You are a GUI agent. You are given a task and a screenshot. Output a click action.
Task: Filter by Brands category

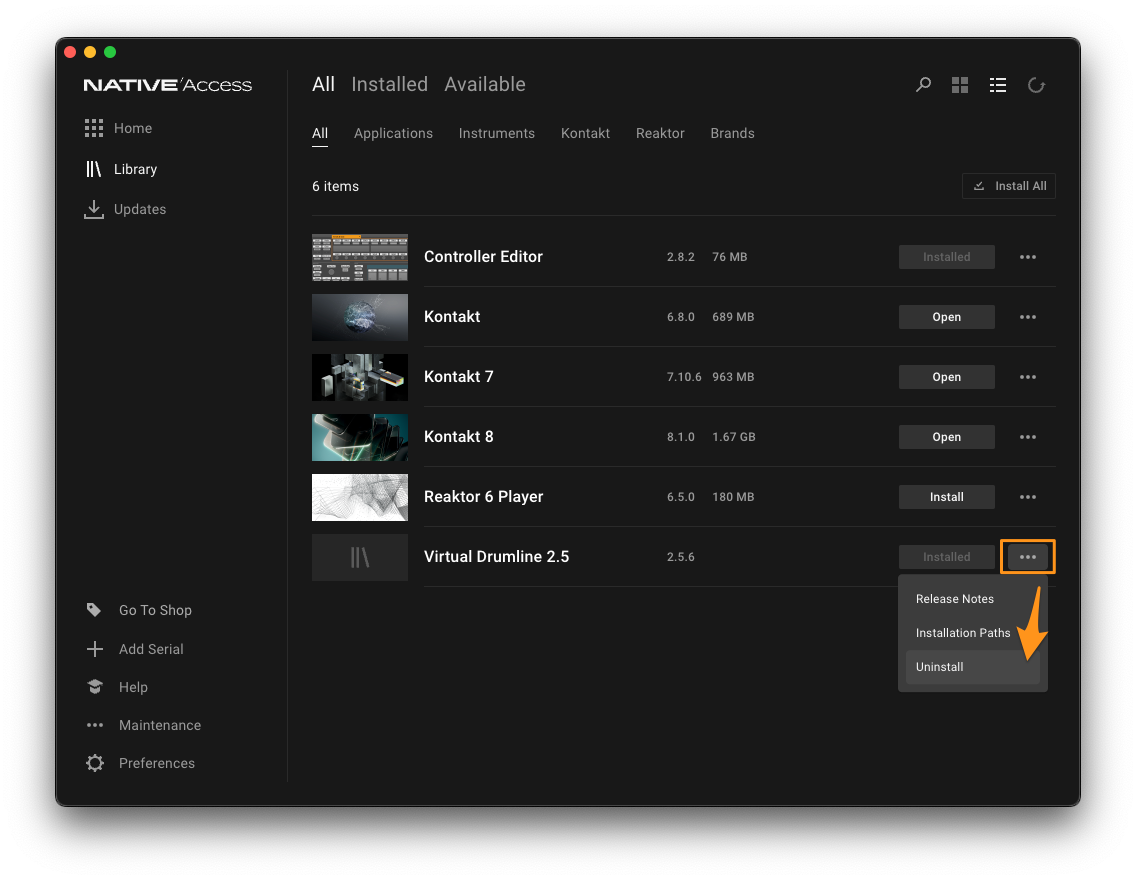[732, 133]
